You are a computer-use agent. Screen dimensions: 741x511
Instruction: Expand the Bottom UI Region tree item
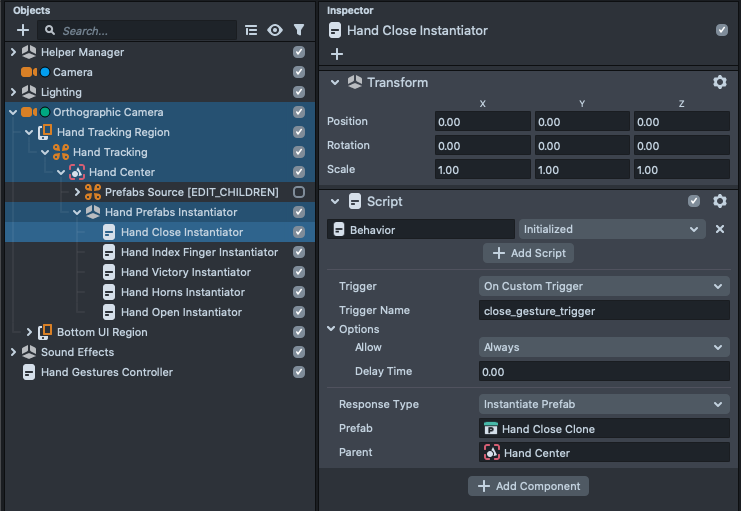[29, 332]
